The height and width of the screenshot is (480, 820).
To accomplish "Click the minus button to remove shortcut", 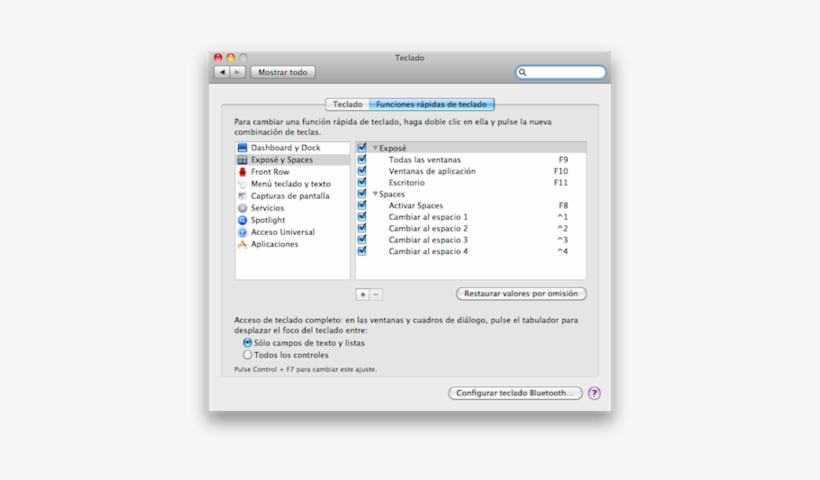I will [375, 294].
